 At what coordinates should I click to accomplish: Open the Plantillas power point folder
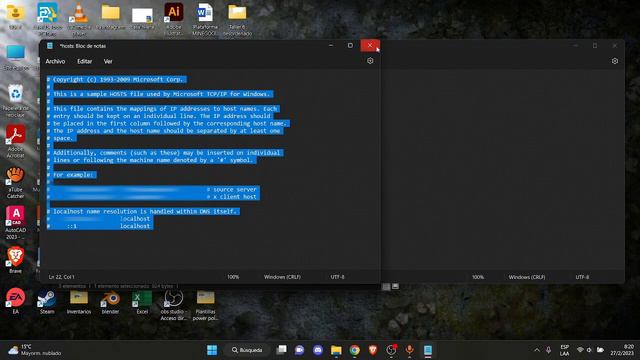coord(205,305)
